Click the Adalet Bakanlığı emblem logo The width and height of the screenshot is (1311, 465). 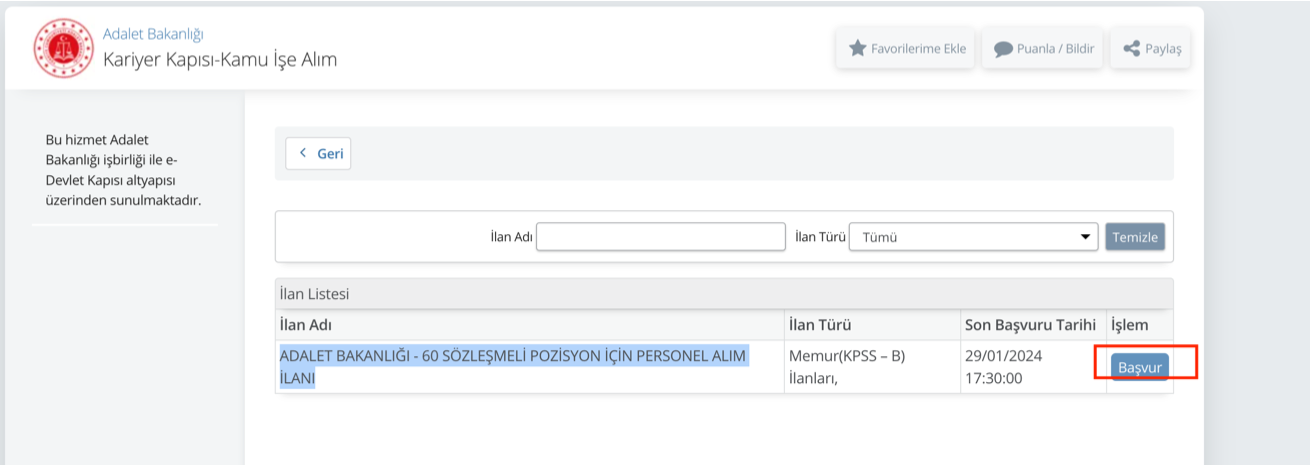point(62,48)
